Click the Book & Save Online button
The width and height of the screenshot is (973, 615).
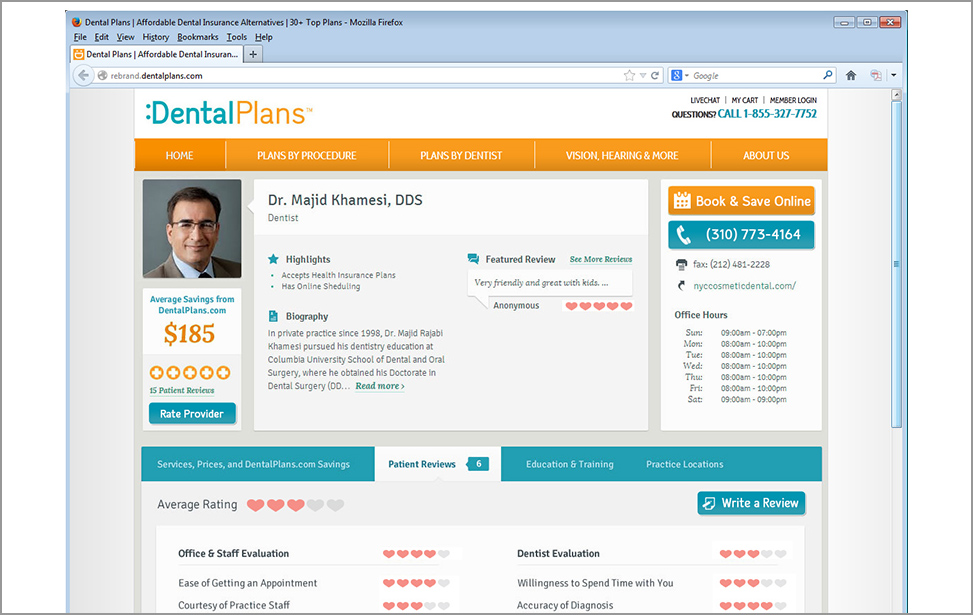pyautogui.click(x=742, y=201)
